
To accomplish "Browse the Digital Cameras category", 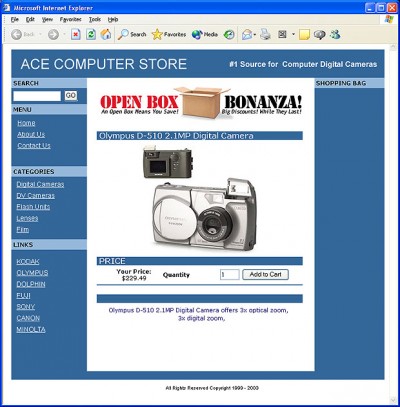I will pyautogui.click(x=40, y=184).
